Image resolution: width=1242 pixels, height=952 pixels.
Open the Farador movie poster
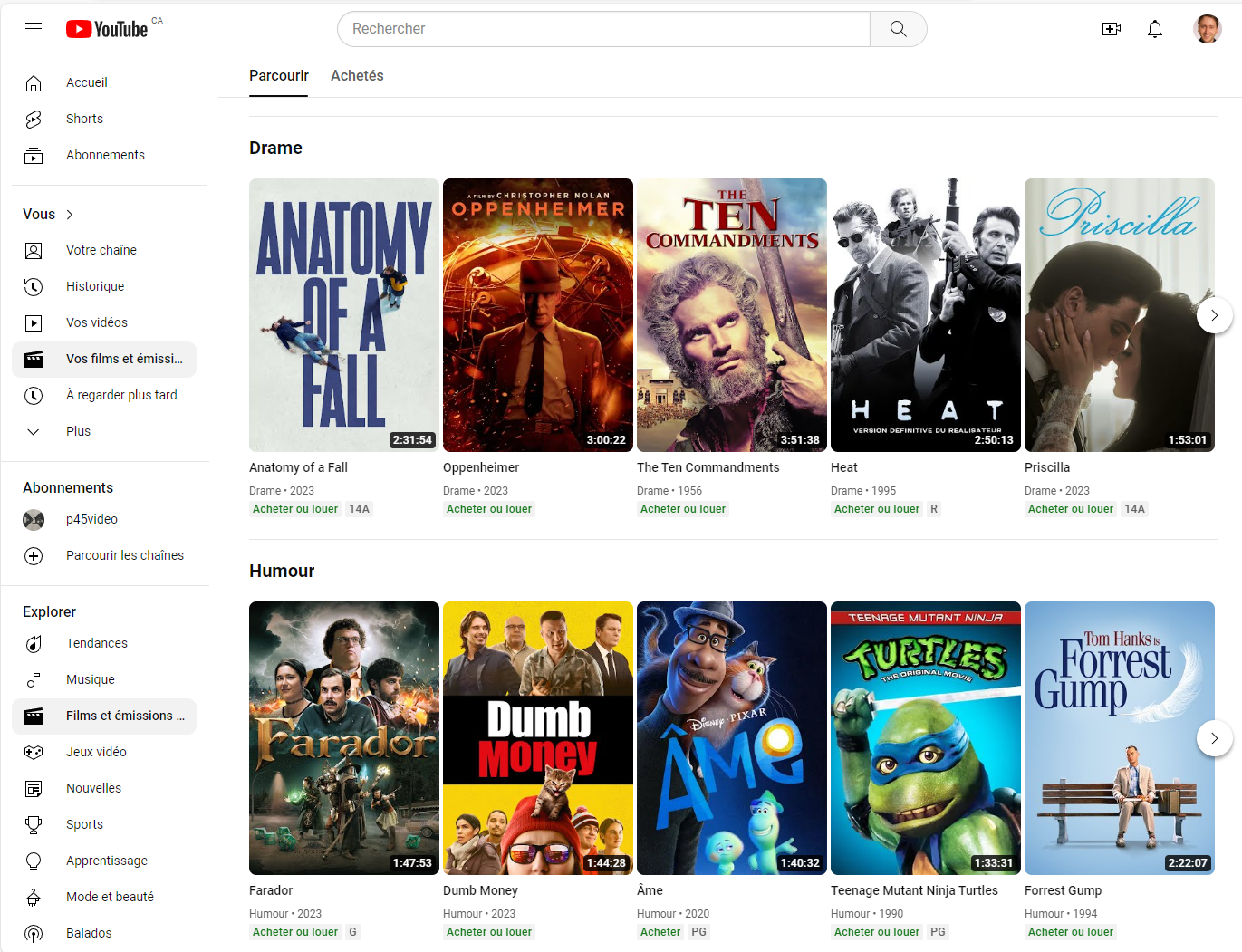point(344,738)
